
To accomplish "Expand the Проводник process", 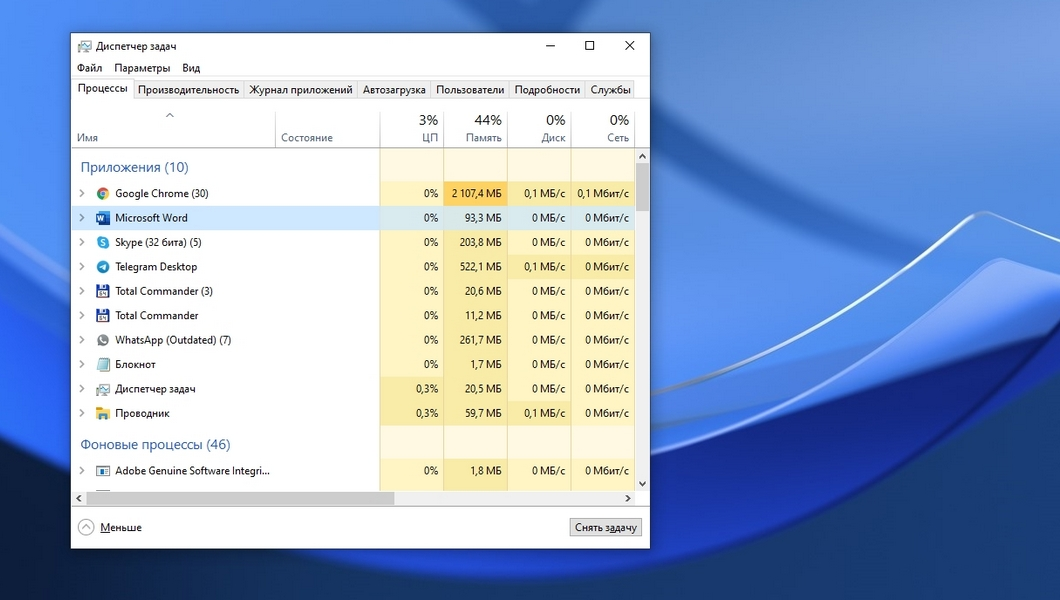I will point(82,413).
